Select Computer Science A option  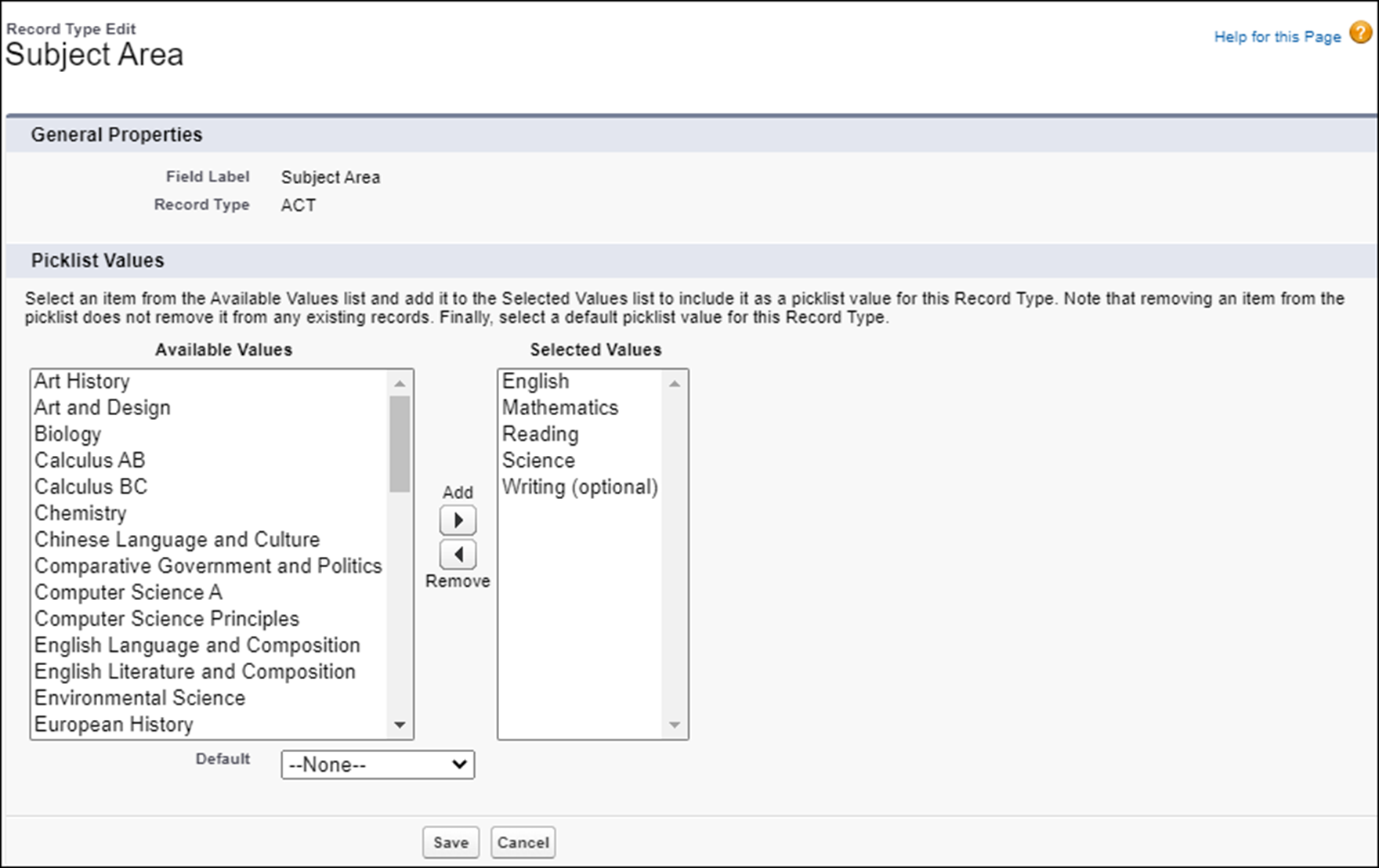click(210, 592)
